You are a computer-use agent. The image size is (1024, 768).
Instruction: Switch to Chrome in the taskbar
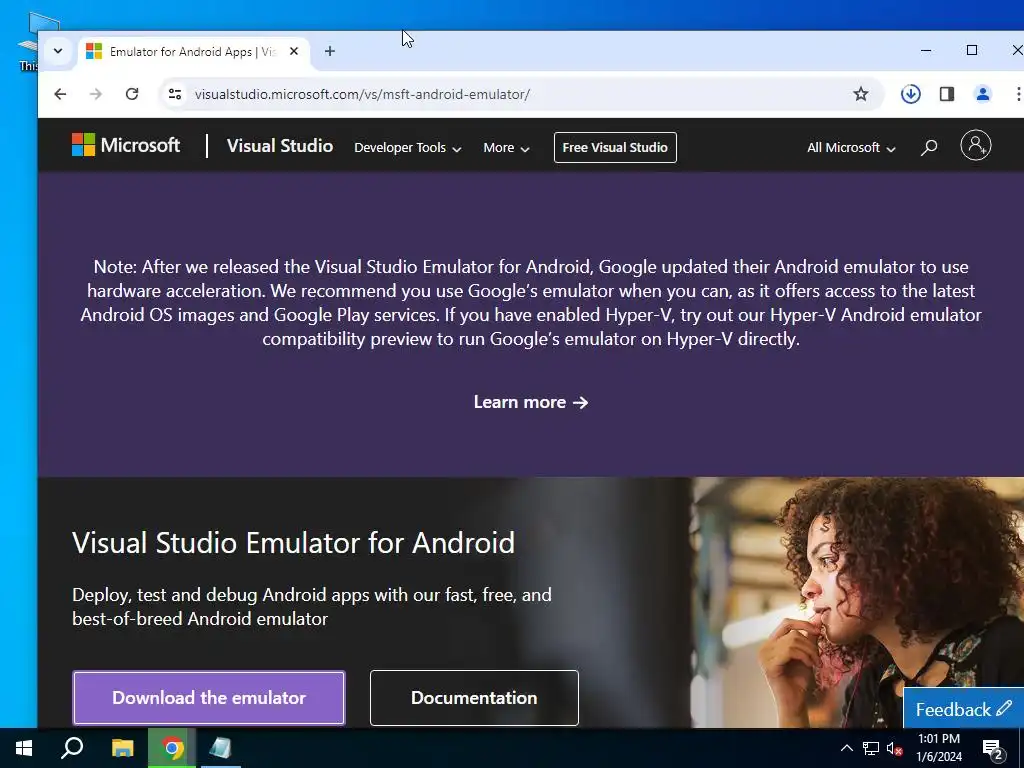[172, 748]
